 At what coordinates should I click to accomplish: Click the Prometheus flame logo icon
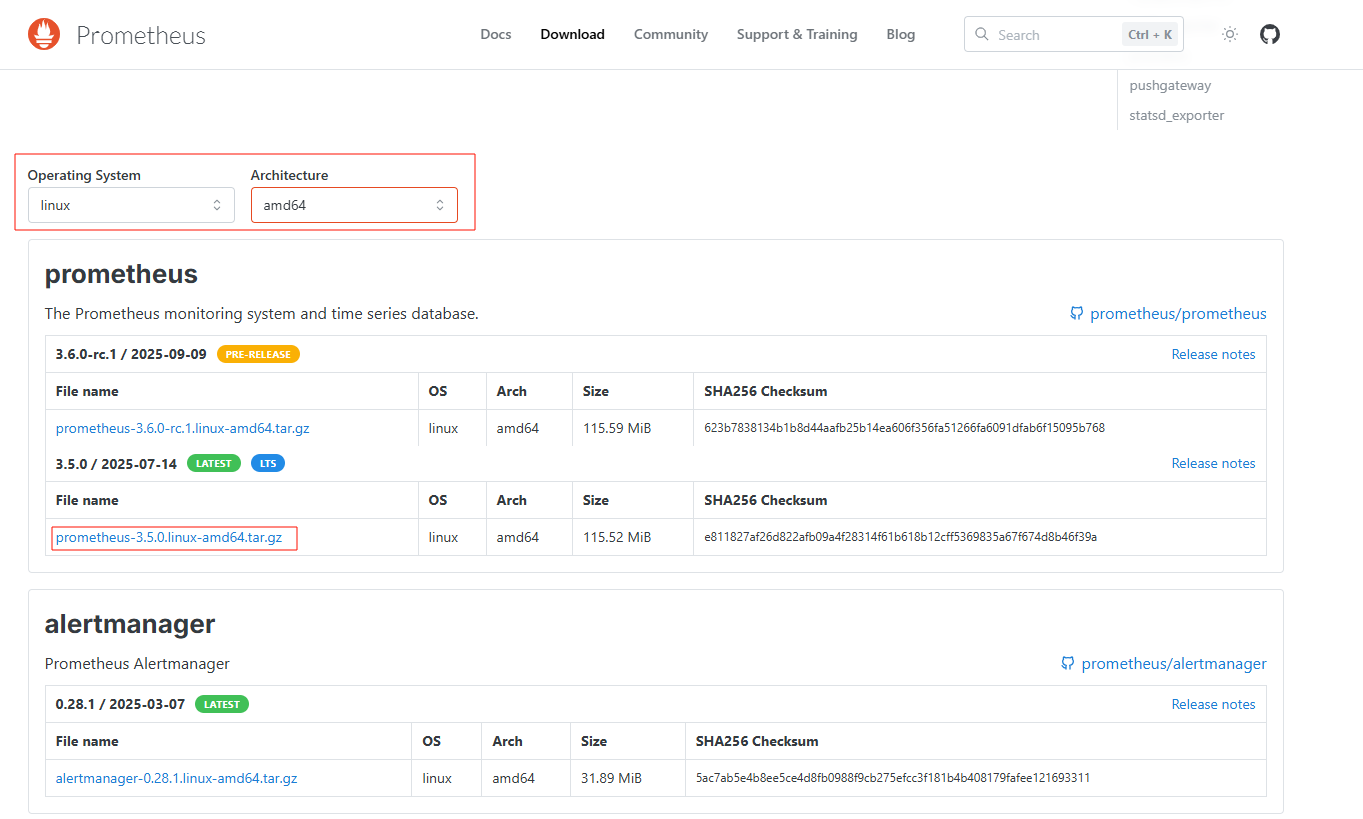click(x=43, y=35)
